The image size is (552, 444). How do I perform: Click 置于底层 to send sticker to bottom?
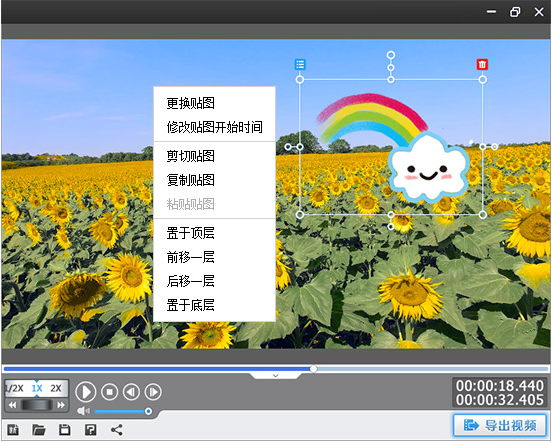190,305
